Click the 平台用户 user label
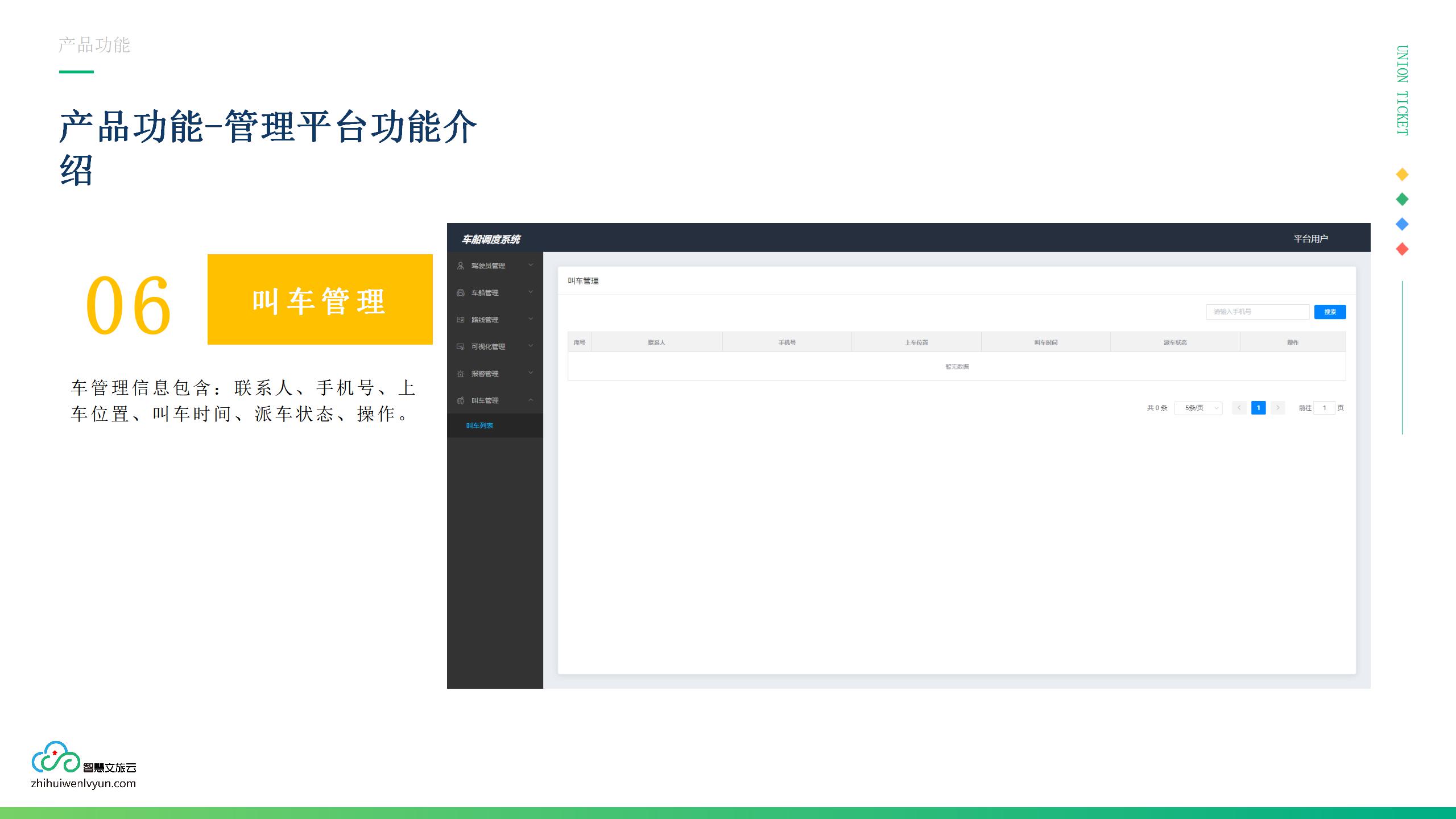1456x819 pixels. click(1310, 238)
